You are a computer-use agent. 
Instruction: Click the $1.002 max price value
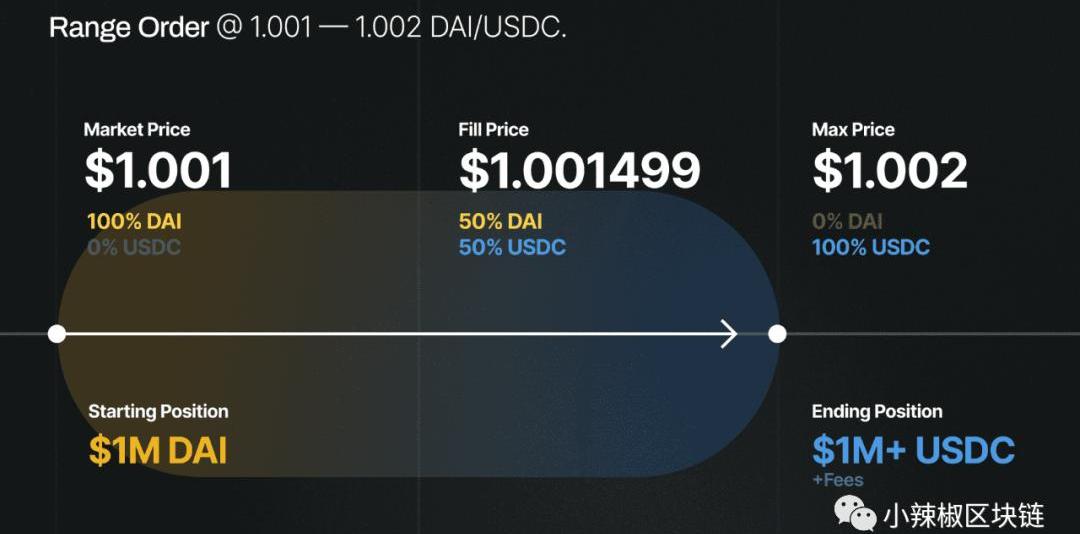point(889,171)
